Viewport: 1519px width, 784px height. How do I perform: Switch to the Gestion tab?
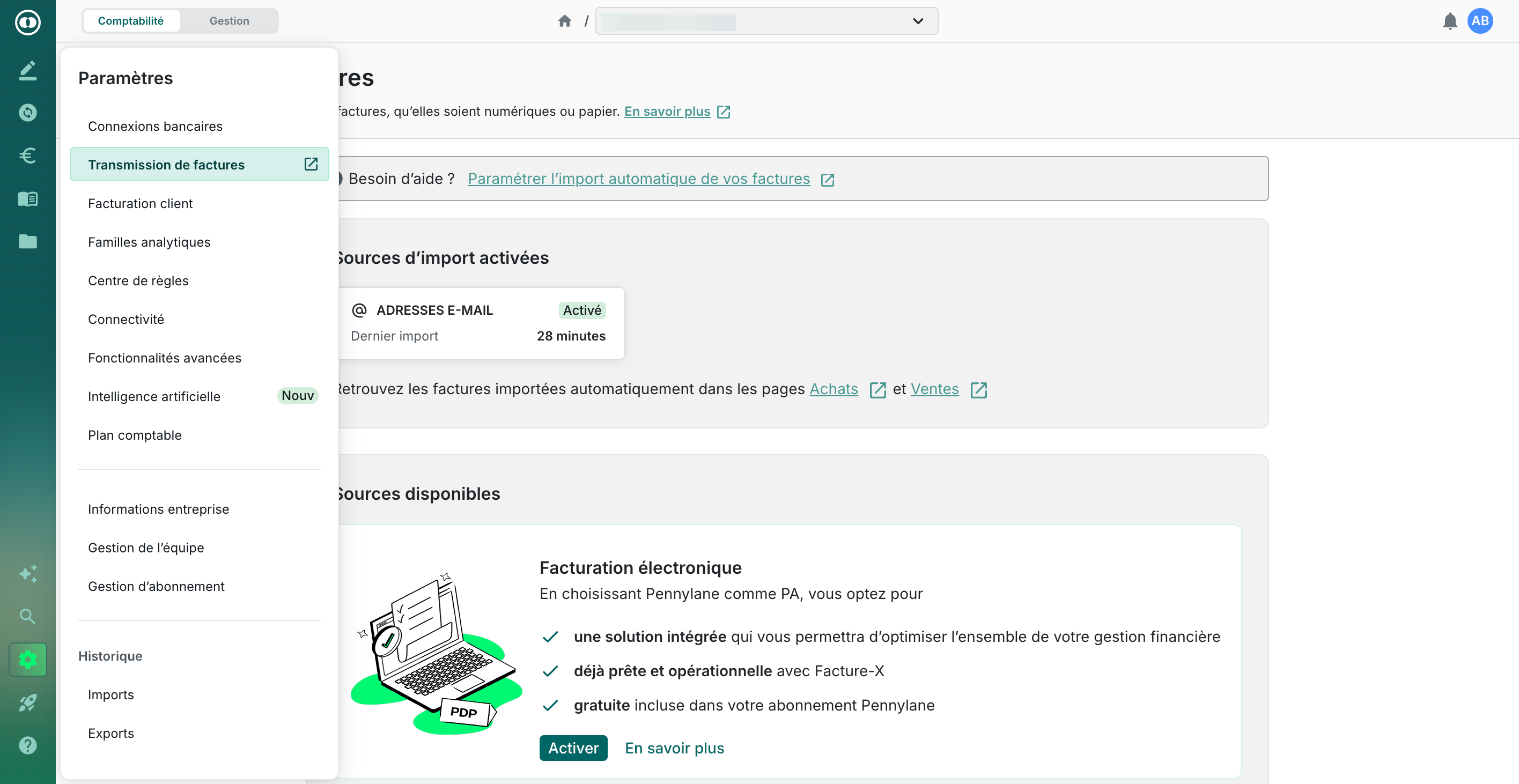(229, 20)
